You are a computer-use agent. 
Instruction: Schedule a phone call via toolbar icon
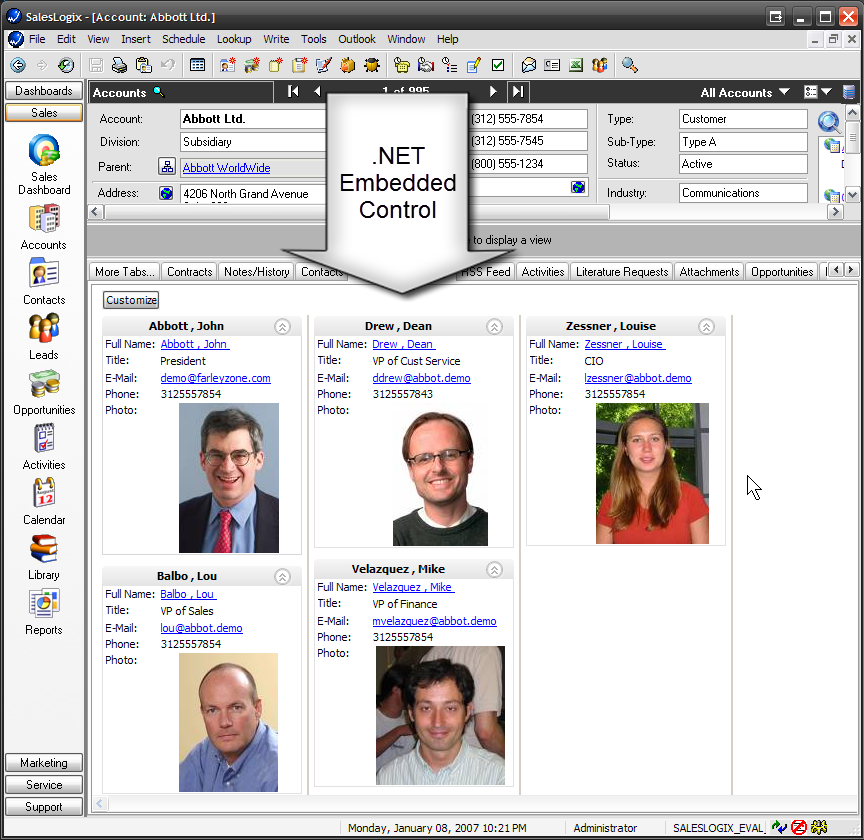[402, 65]
